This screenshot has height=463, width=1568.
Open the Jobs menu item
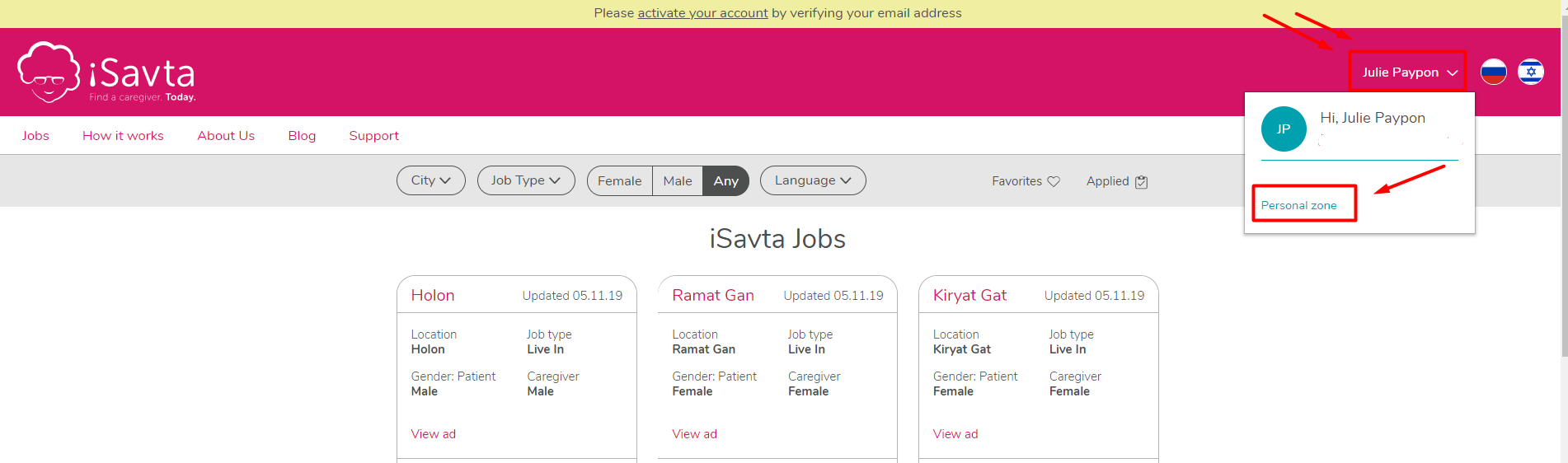(35, 136)
